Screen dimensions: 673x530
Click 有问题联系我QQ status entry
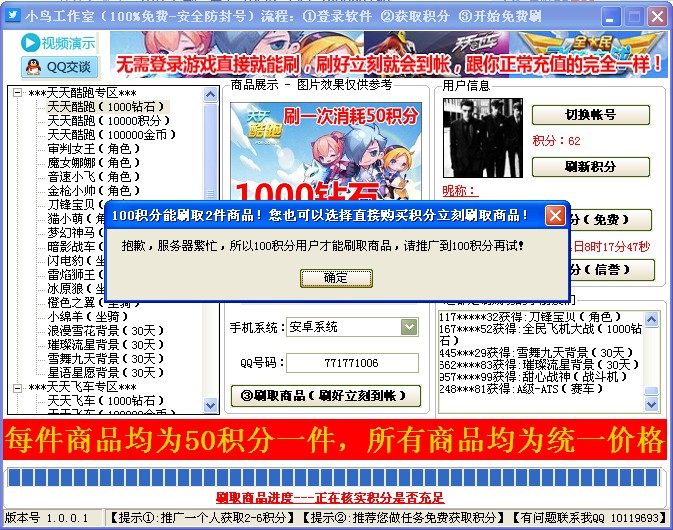click(x=589, y=518)
